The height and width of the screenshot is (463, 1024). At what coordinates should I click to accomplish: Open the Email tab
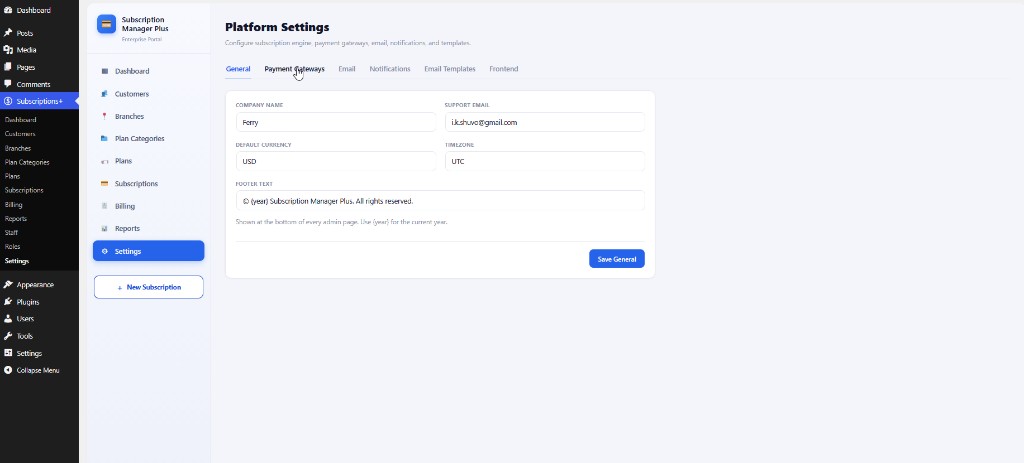pos(347,69)
